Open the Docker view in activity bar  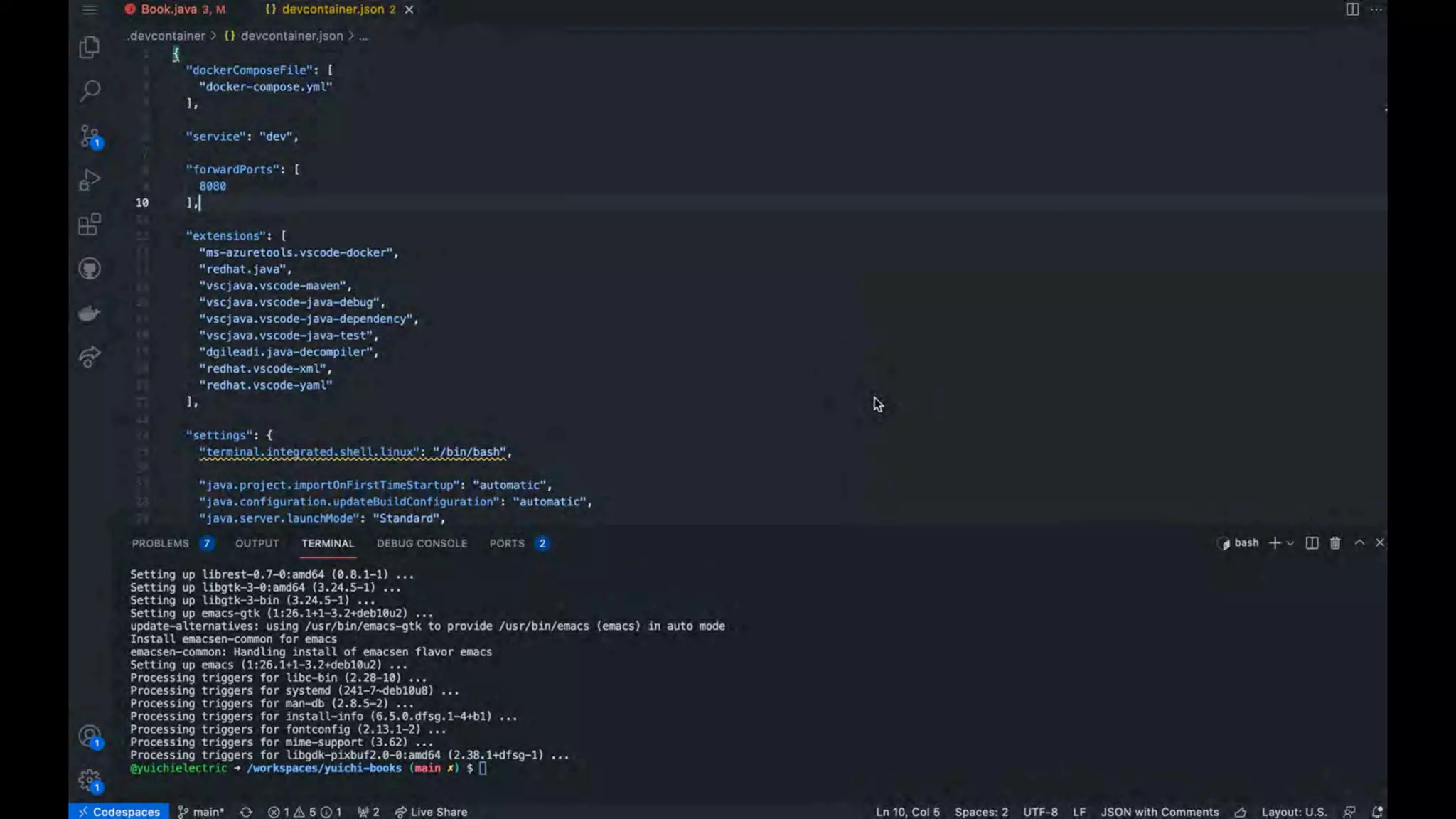pos(90,313)
